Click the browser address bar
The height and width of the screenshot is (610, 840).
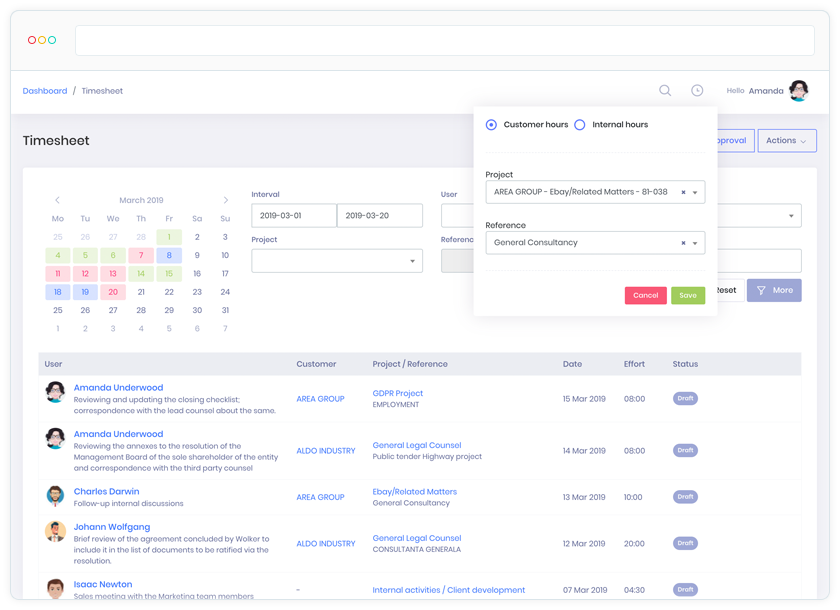point(445,40)
